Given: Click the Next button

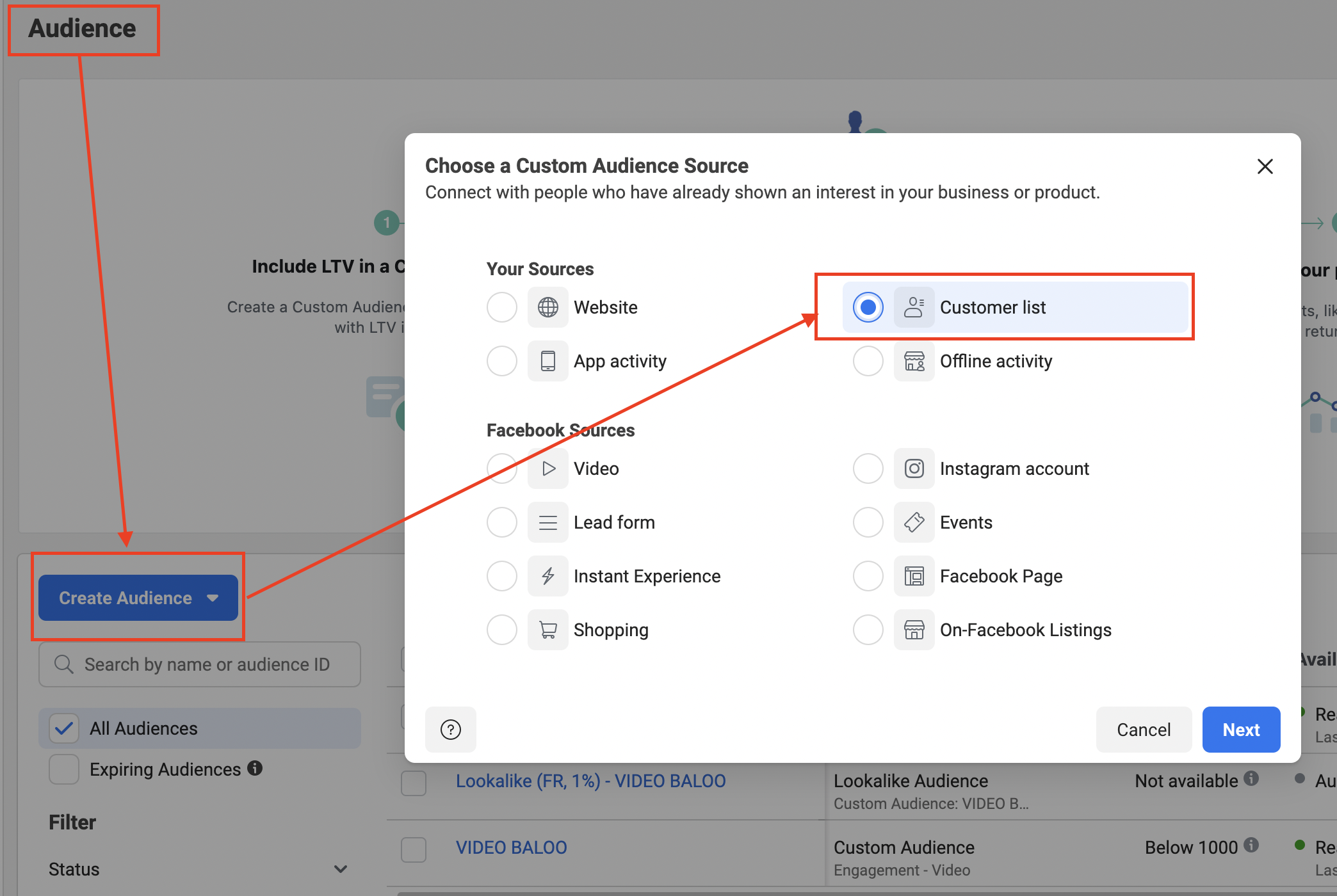Looking at the screenshot, I should coord(1241,730).
